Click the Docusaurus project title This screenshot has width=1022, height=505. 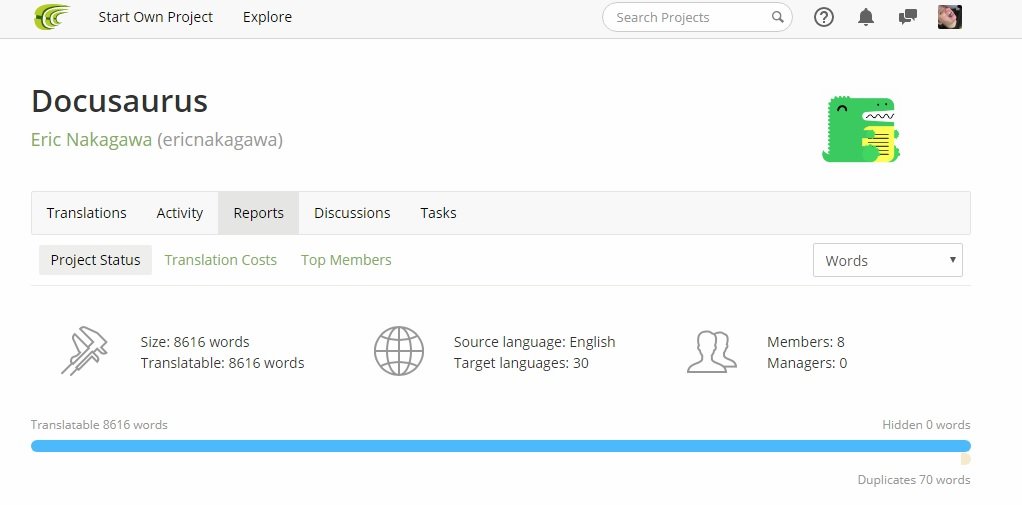point(119,101)
